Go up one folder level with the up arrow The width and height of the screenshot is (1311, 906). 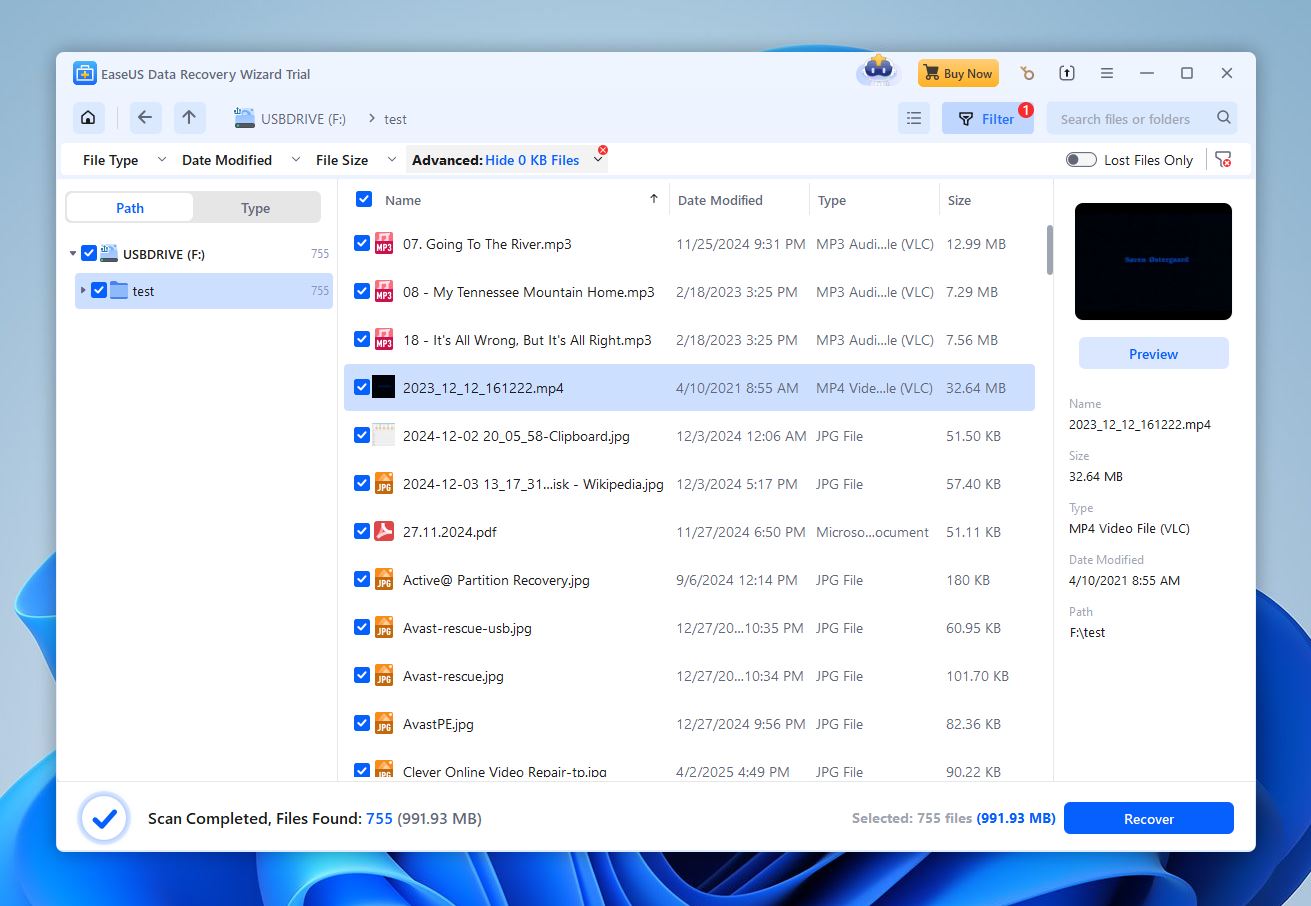point(189,117)
